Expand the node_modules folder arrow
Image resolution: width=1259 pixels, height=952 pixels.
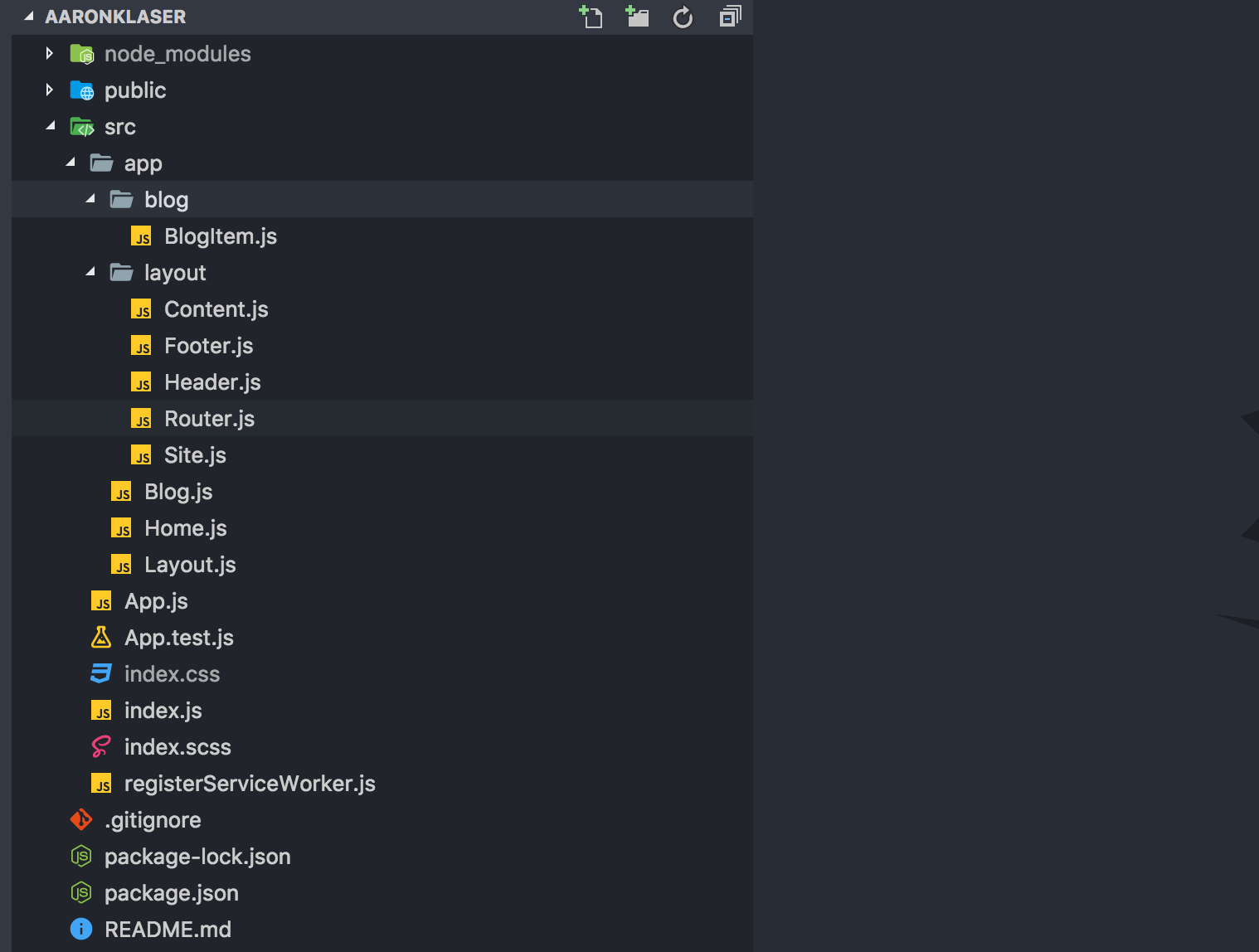coord(50,54)
